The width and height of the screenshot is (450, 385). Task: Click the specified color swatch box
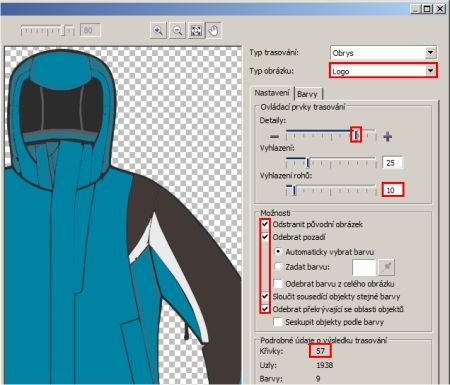coord(364,267)
